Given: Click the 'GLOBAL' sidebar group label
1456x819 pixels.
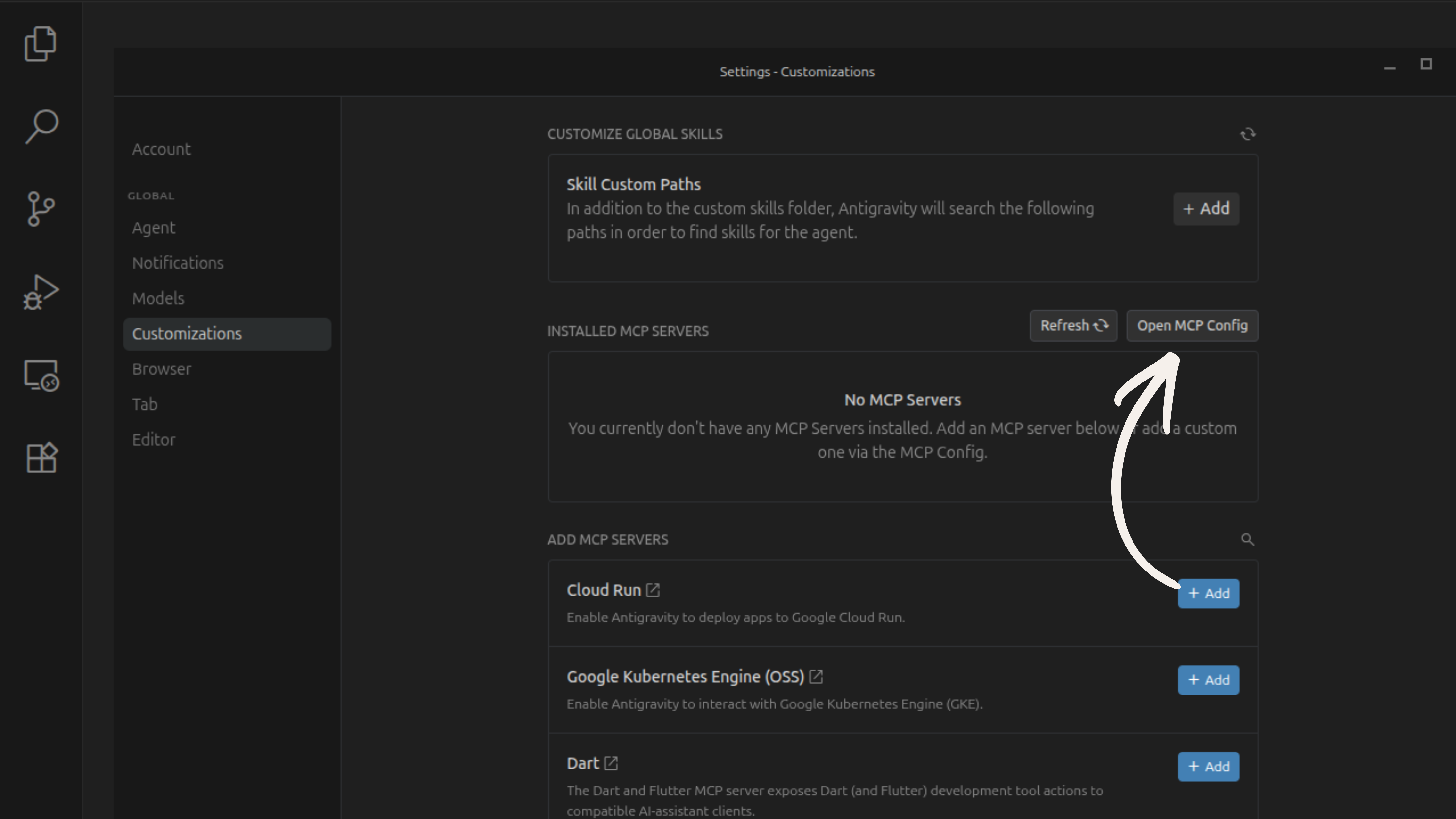Looking at the screenshot, I should coord(151,196).
